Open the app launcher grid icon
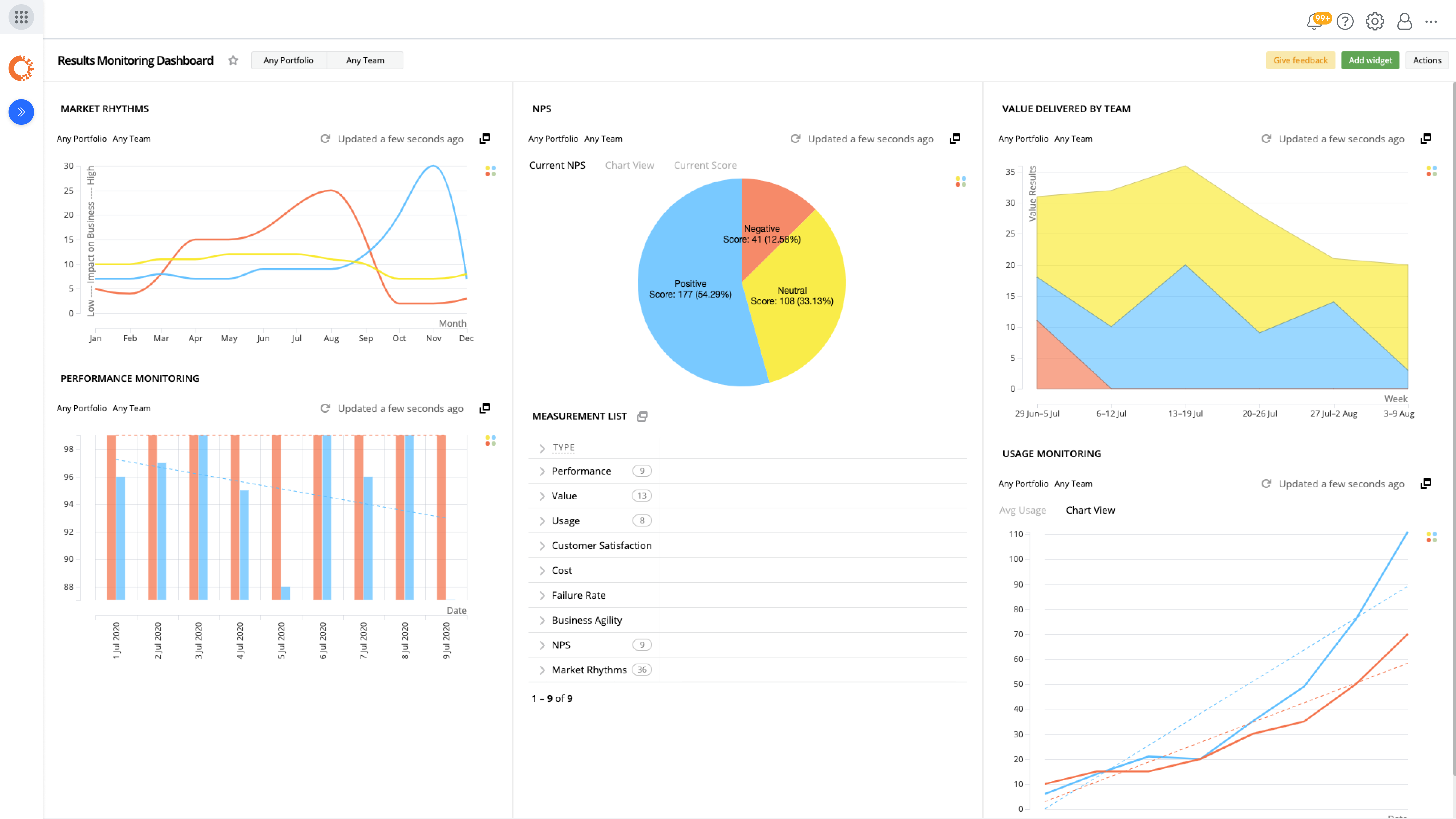1456x819 pixels. (x=21, y=17)
